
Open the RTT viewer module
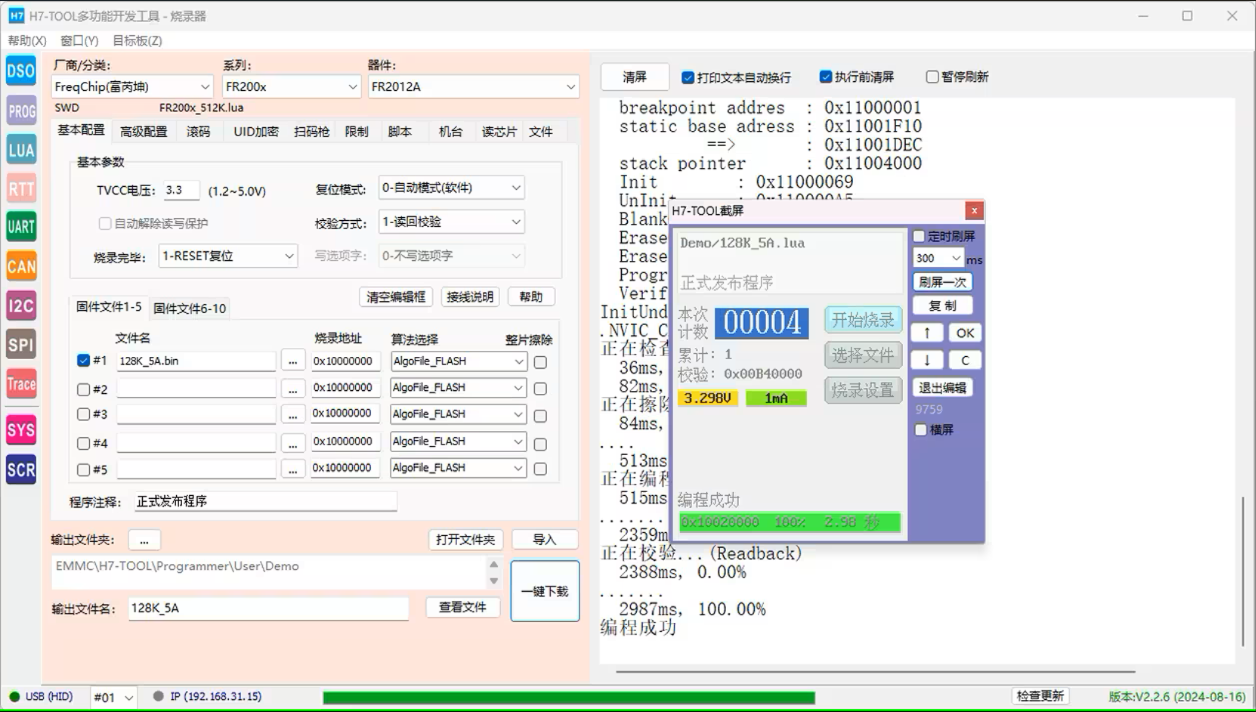tap(21, 189)
